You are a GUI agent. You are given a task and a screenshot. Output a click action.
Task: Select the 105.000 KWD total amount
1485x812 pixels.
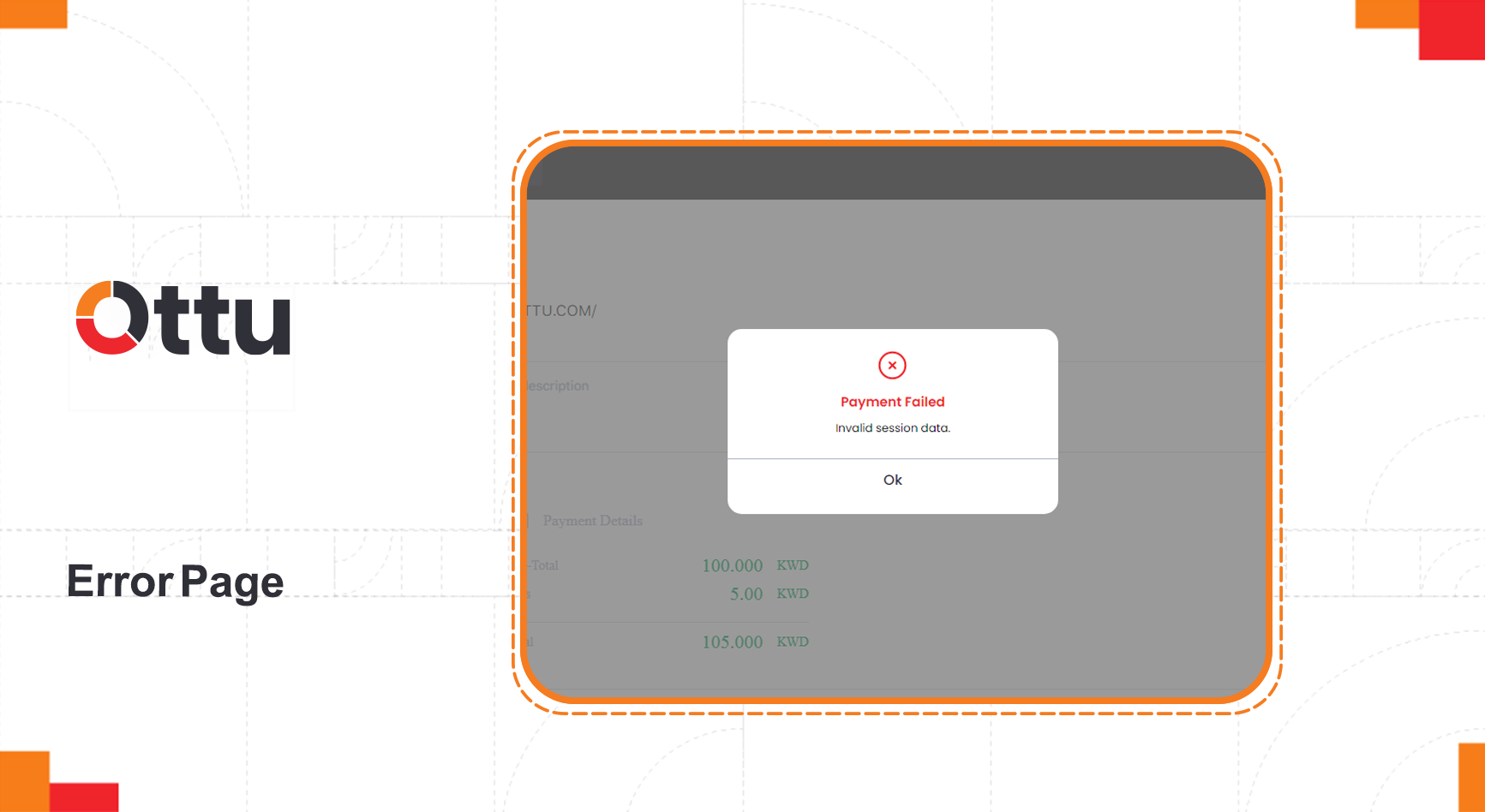pos(733,641)
